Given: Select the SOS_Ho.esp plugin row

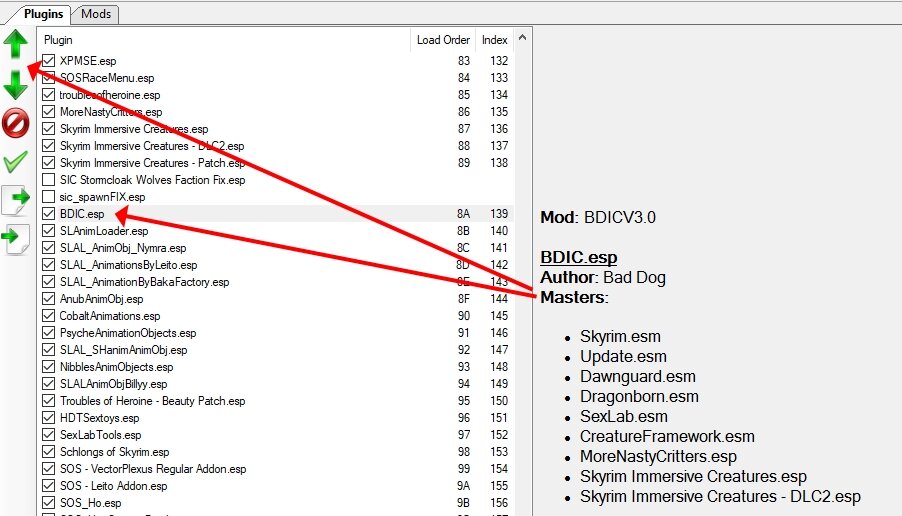Looking at the screenshot, I should 276,503.
